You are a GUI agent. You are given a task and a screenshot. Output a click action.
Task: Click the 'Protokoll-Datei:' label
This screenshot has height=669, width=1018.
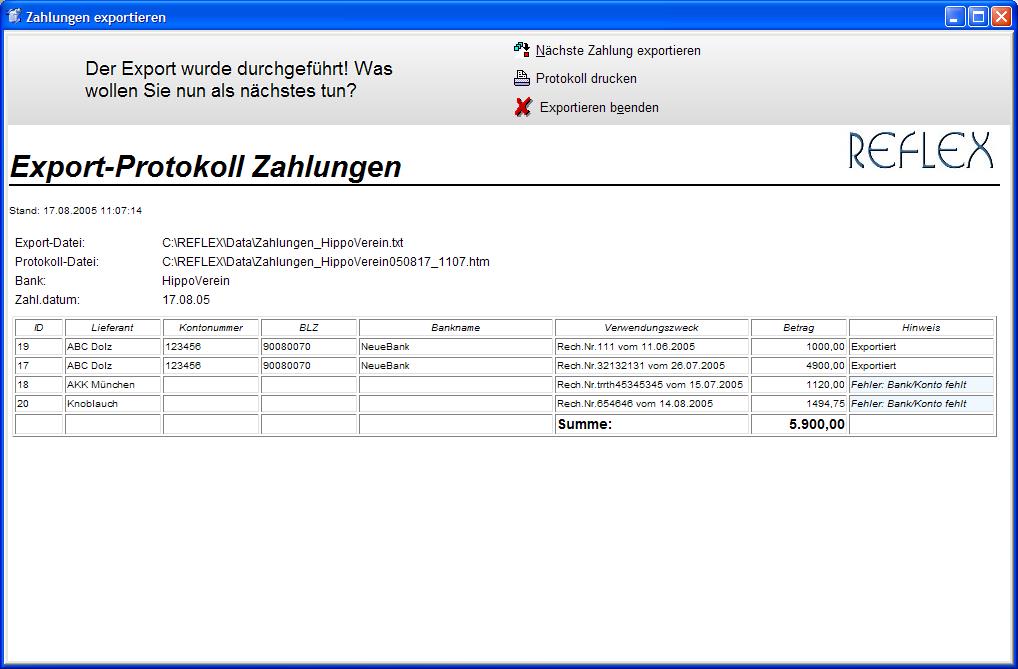[57, 262]
